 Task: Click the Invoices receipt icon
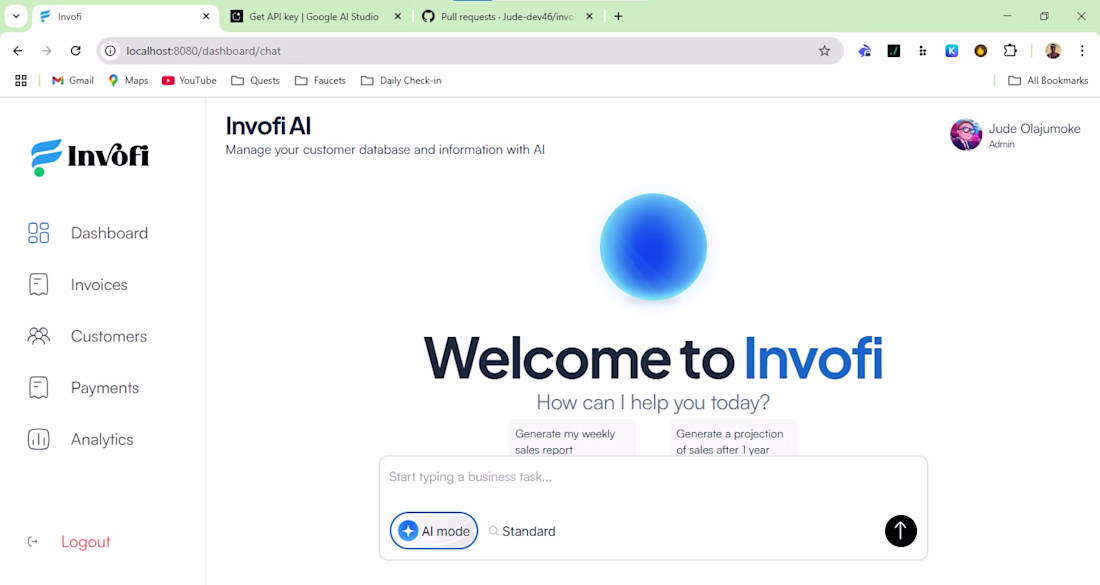[x=39, y=285]
